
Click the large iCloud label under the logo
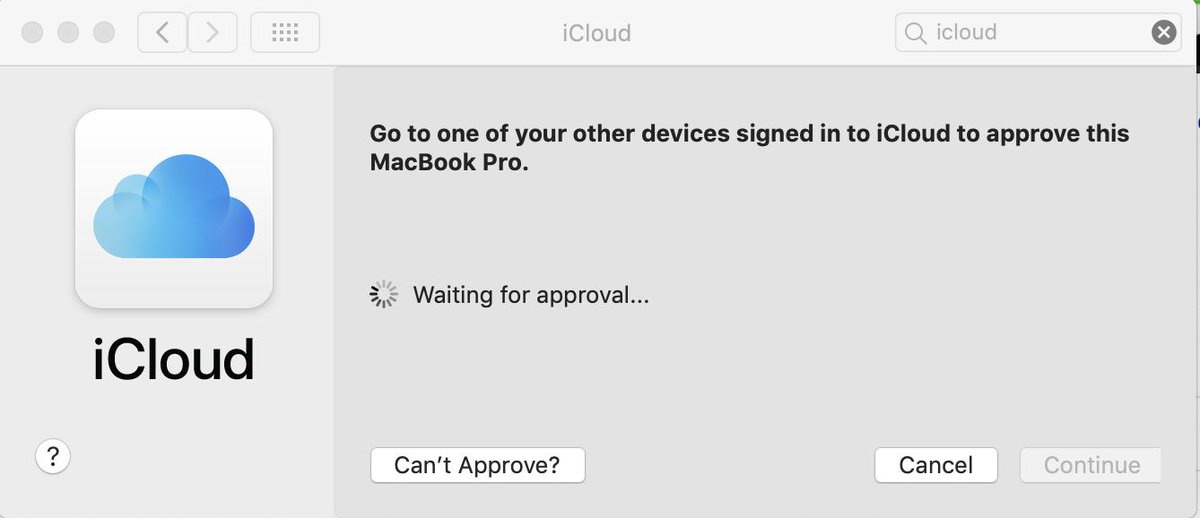[174, 360]
